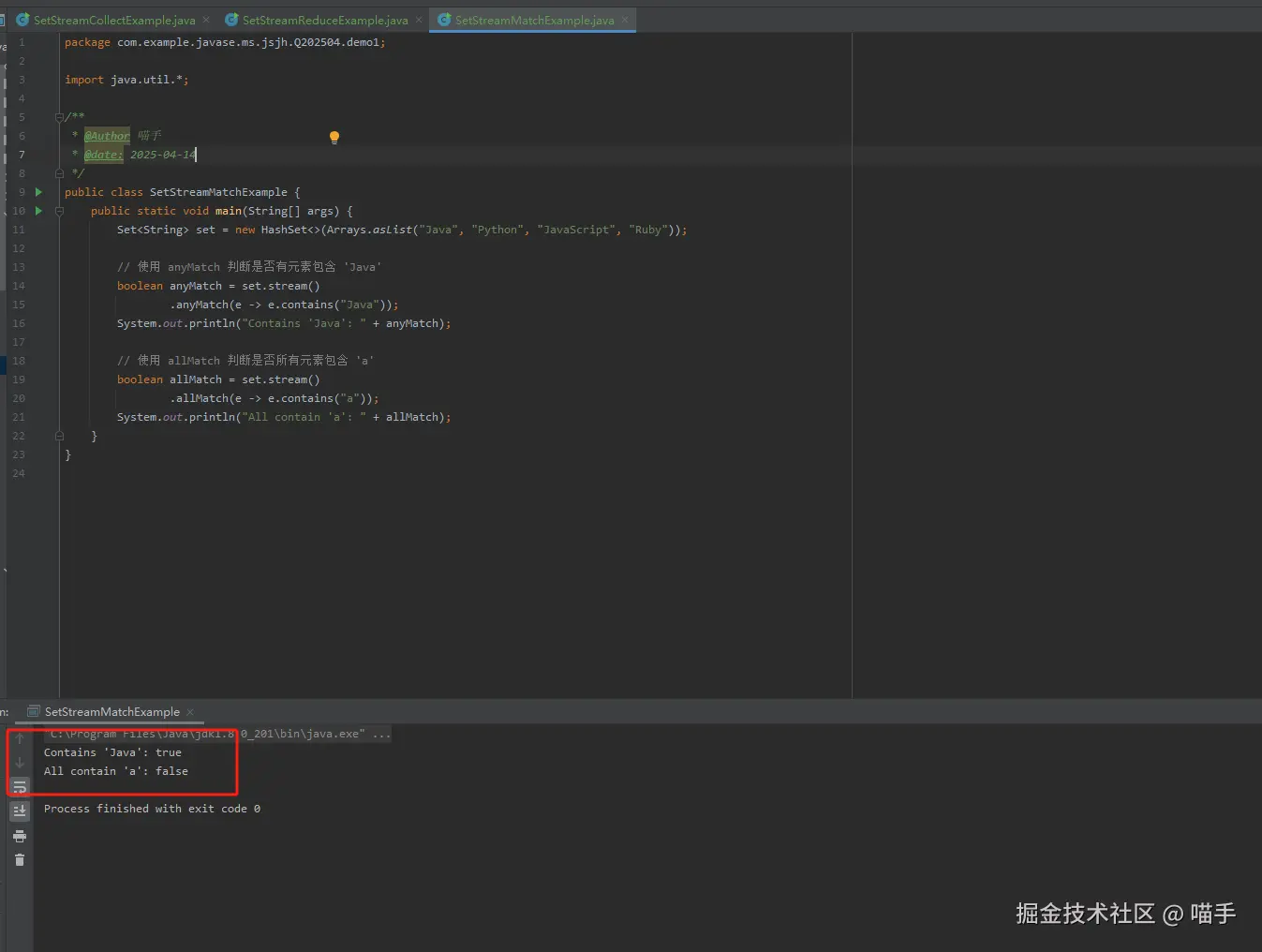The height and width of the screenshot is (952, 1262).
Task: Collapse Javadoc using the closing fold marker
Action: [x=59, y=173]
